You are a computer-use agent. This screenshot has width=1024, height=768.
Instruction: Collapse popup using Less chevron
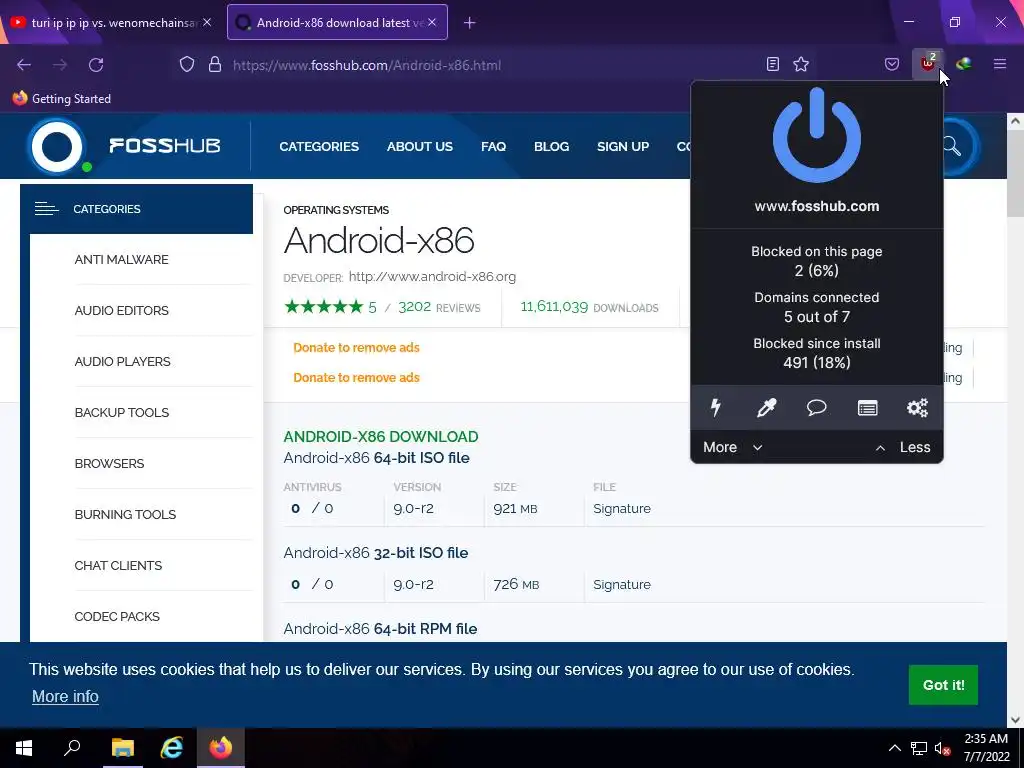coord(903,447)
